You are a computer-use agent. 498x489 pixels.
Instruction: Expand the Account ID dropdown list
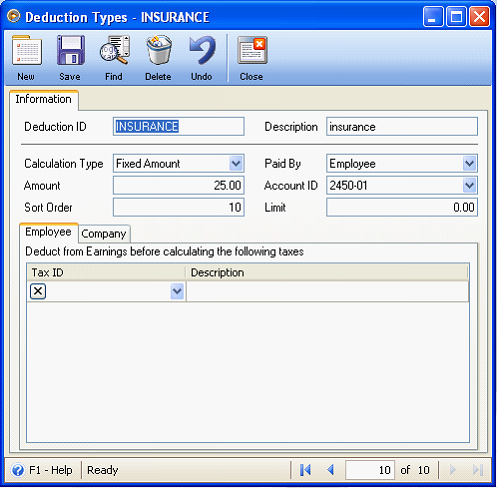pos(469,185)
